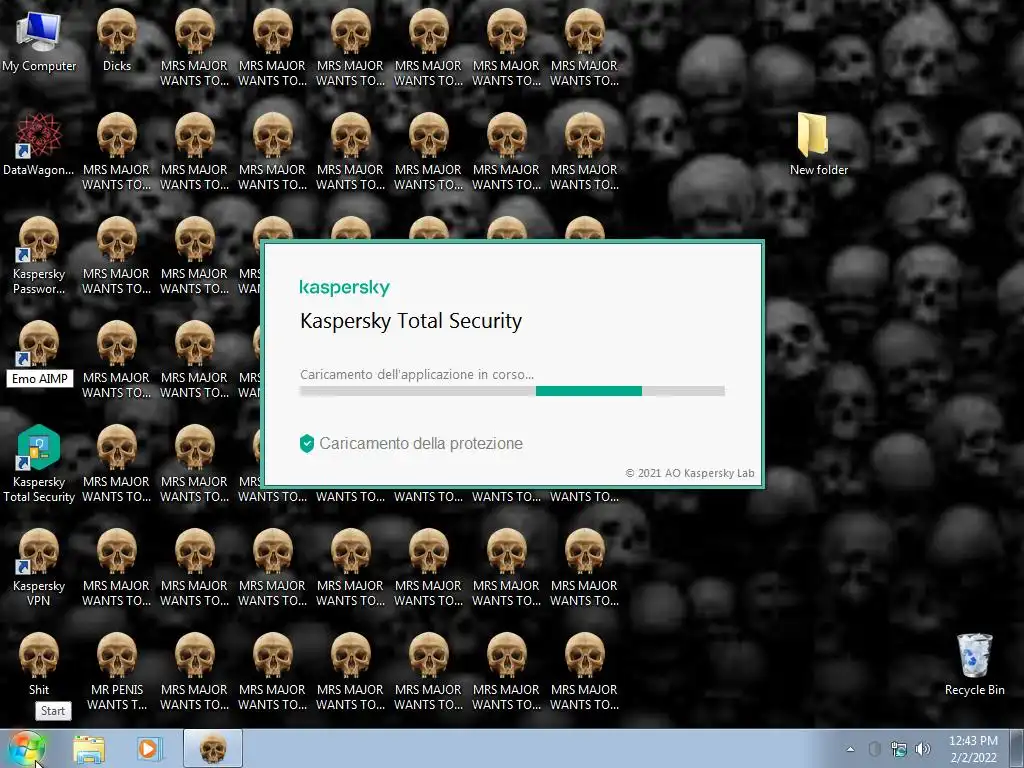
Task: Click the Kaspersky splash loading progress bar
Action: coord(512,391)
